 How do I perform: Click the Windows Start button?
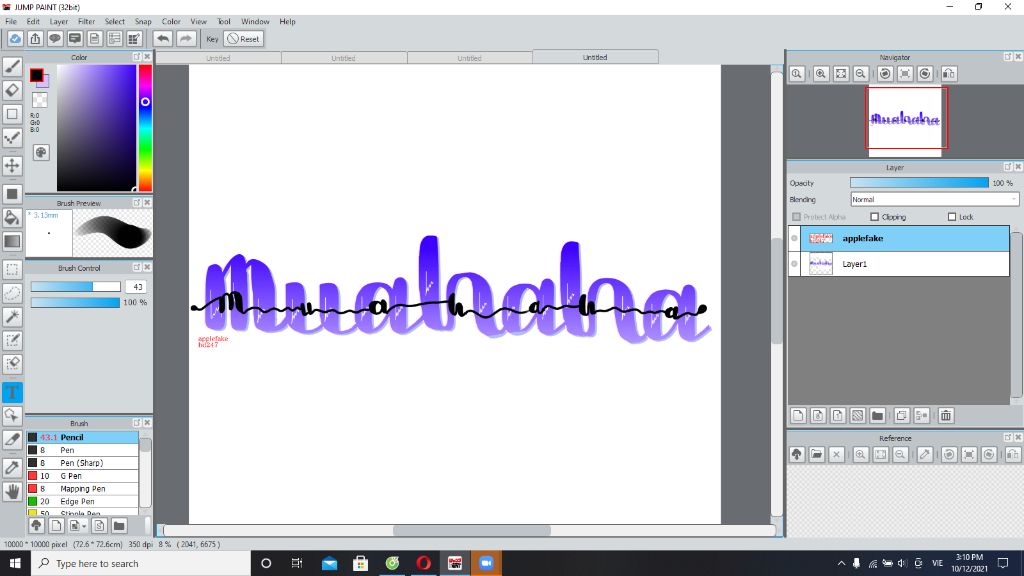15,563
